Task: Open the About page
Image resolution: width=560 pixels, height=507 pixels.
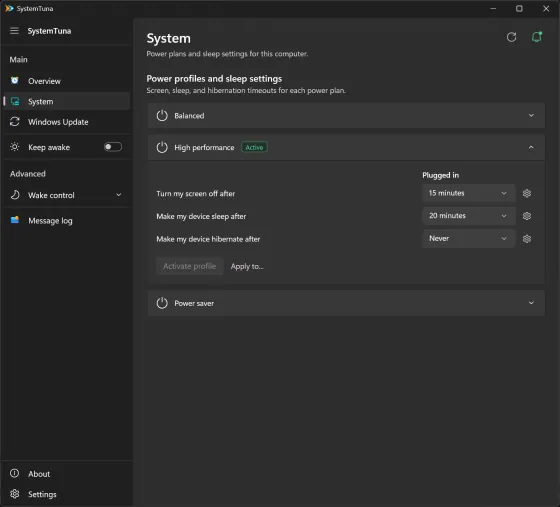Action: coord(67,474)
